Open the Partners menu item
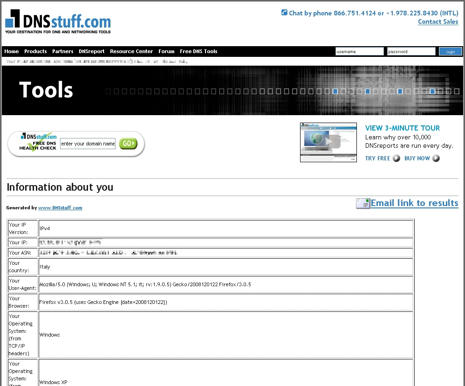This screenshot has height=386, width=465. click(63, 51)
